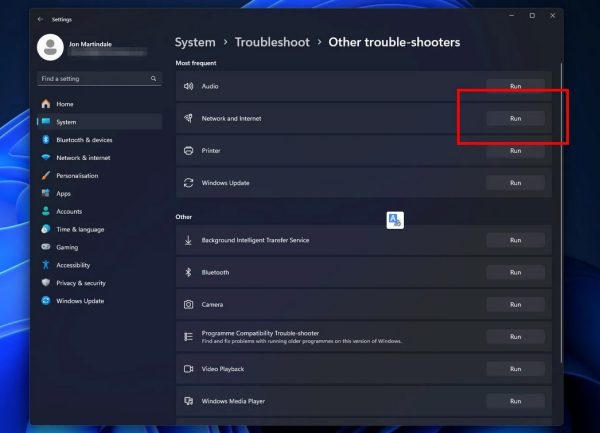Image resolution: width=600 pixels, height=433 pixels.
Task: Run the Bluetooth troubleshooter
Action: pyautogui.click(x=515, y=272)
